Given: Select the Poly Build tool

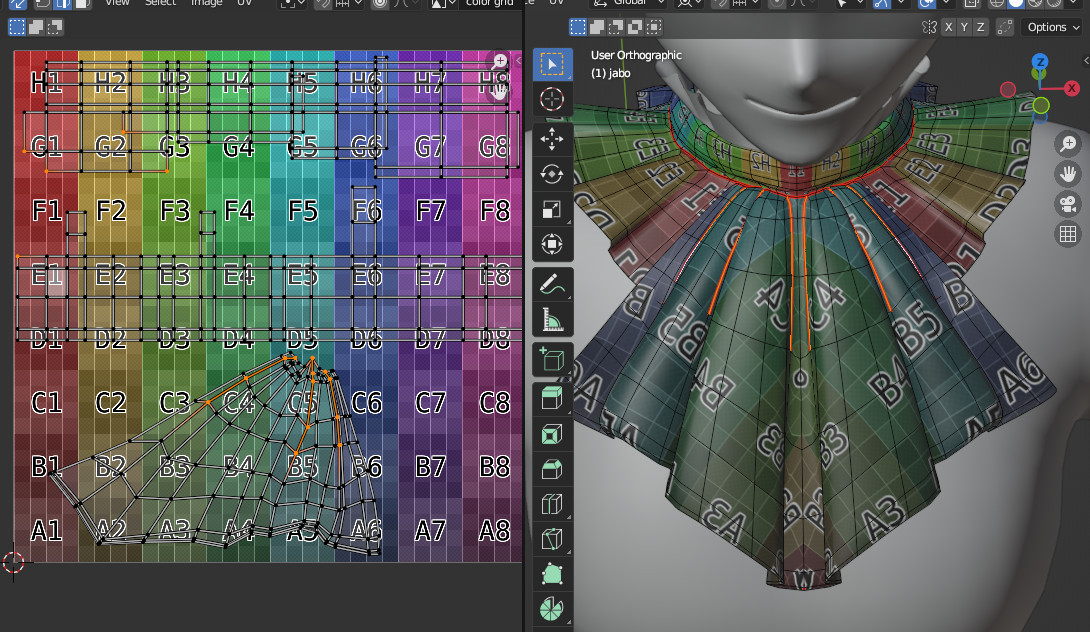Looking at the screenshot, I should (x=552, y=574).
